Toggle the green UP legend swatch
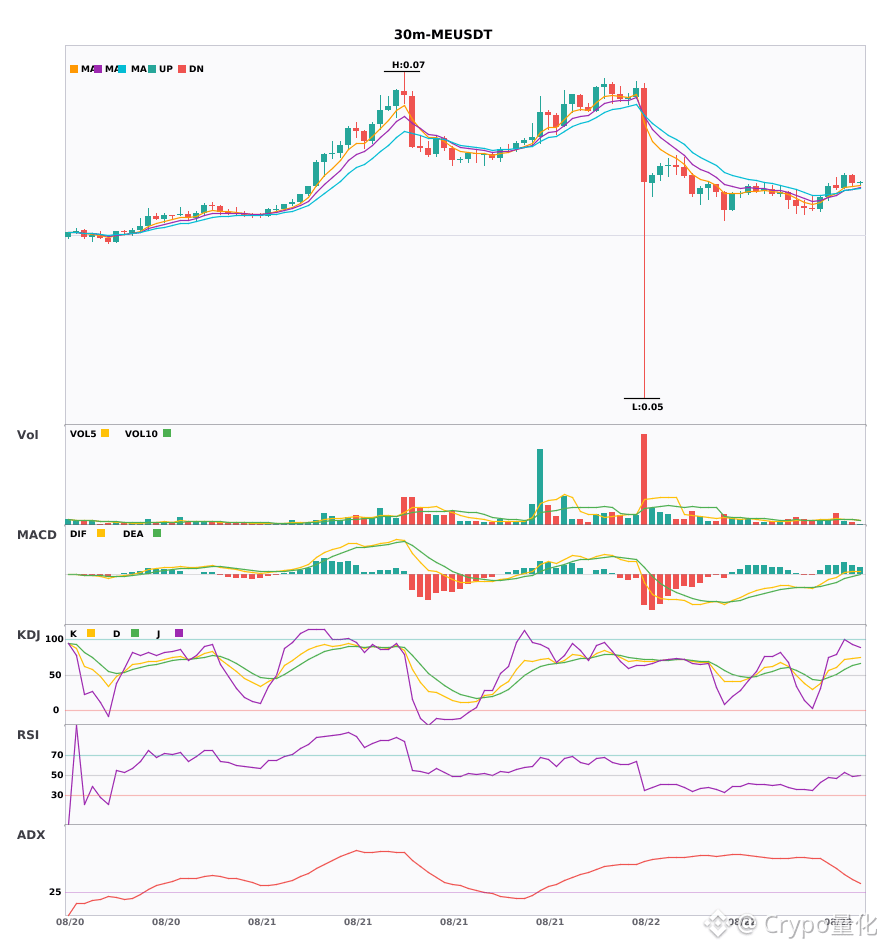The width and height of the screenshot is (885, 950). pos(152,69)
